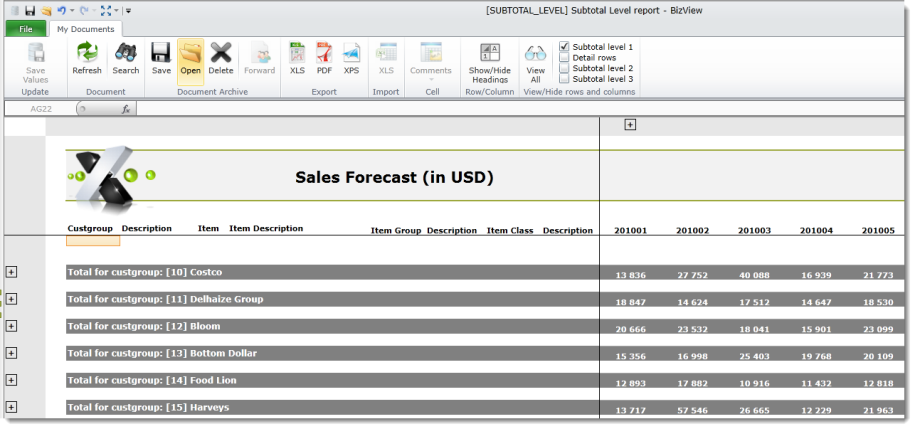Enable the Subtotal level 2 checkbox
This screenshot has height=429, width=915.
click(x=564, y=68)
